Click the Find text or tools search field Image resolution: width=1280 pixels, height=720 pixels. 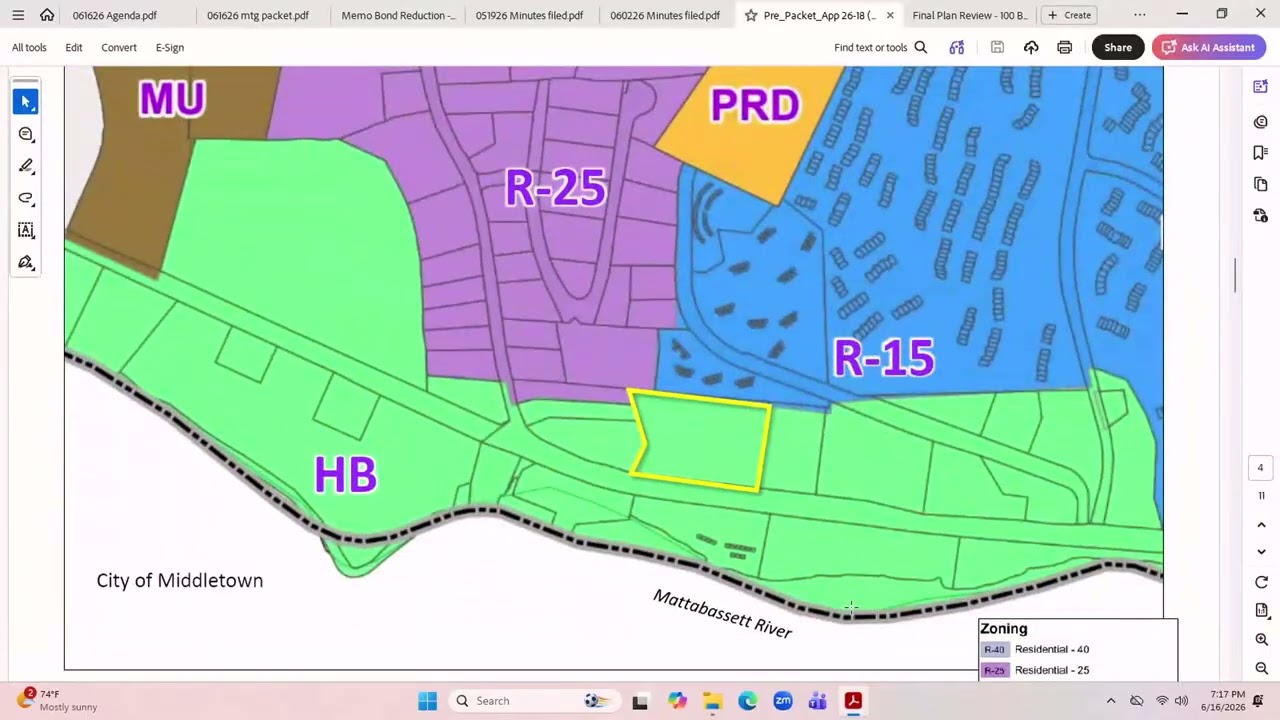click(x=881, y=47)
